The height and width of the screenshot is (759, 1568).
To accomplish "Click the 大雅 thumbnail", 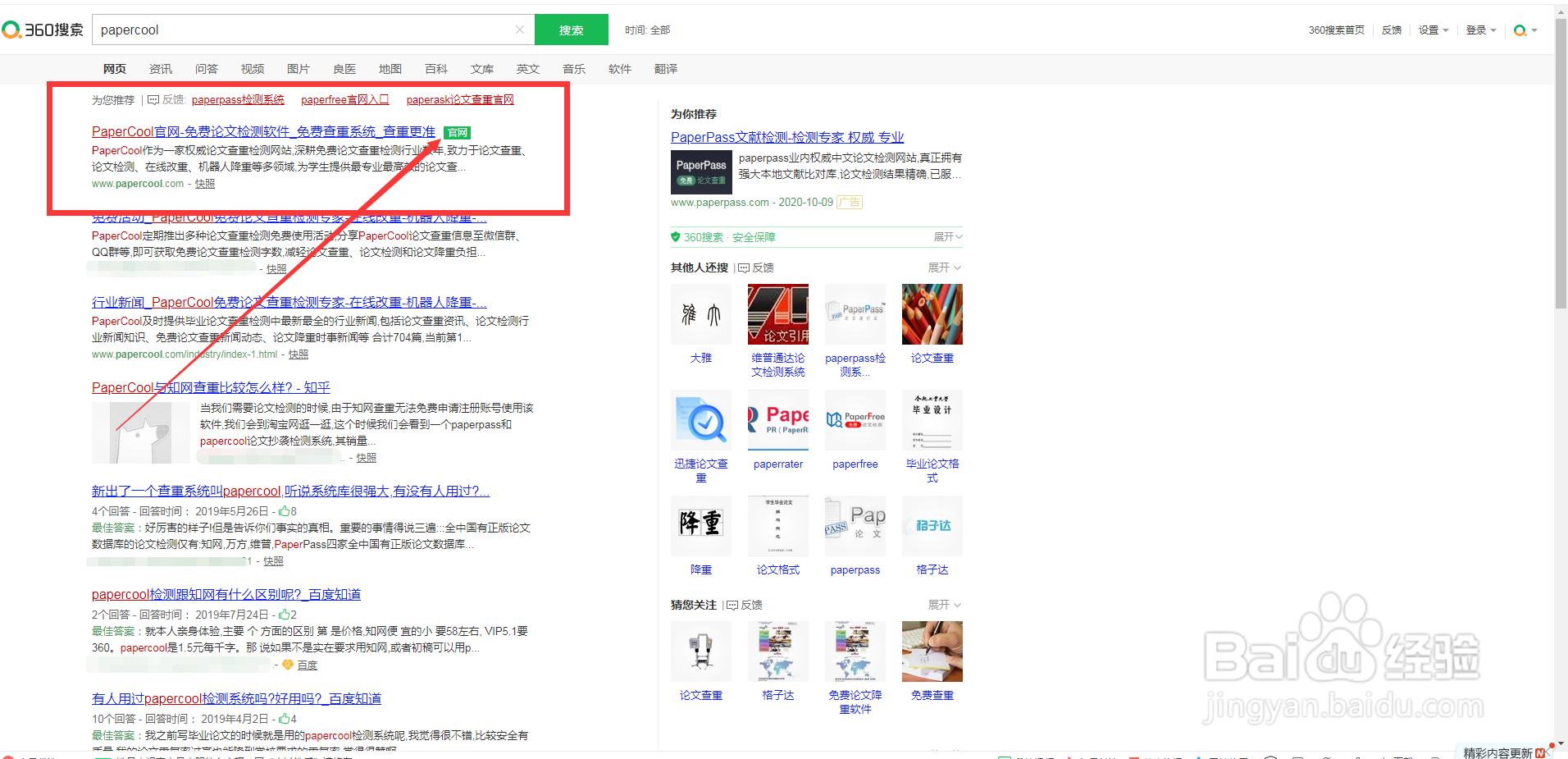I will [701, 314].
